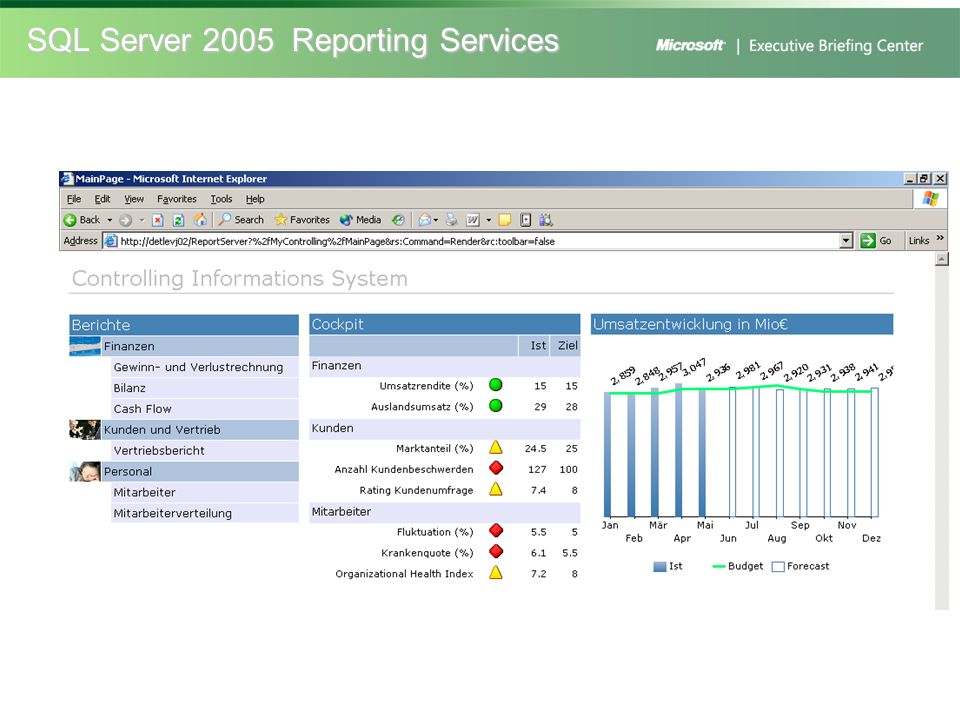Click the Finanzen thumbnail image in Berichte
The image size is (960, 720).
point(85,346)
